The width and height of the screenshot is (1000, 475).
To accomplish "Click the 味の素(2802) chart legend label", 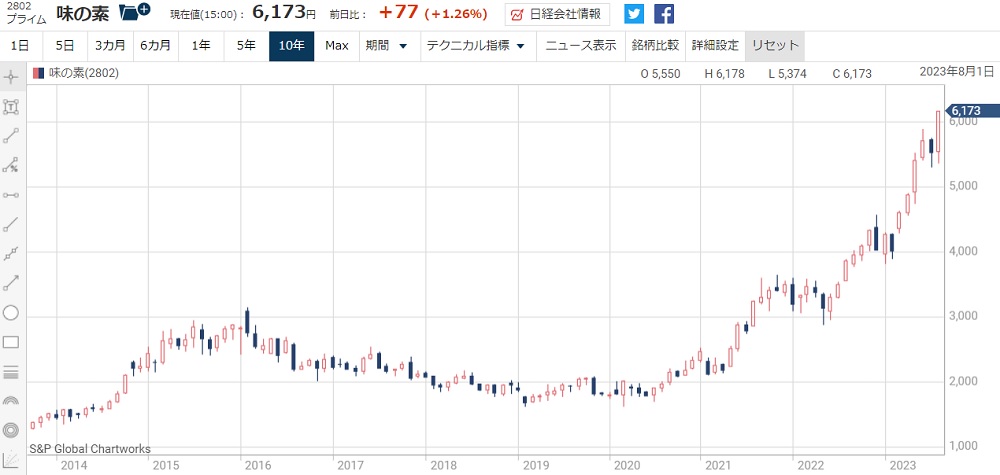I will [x=82, y=73].
